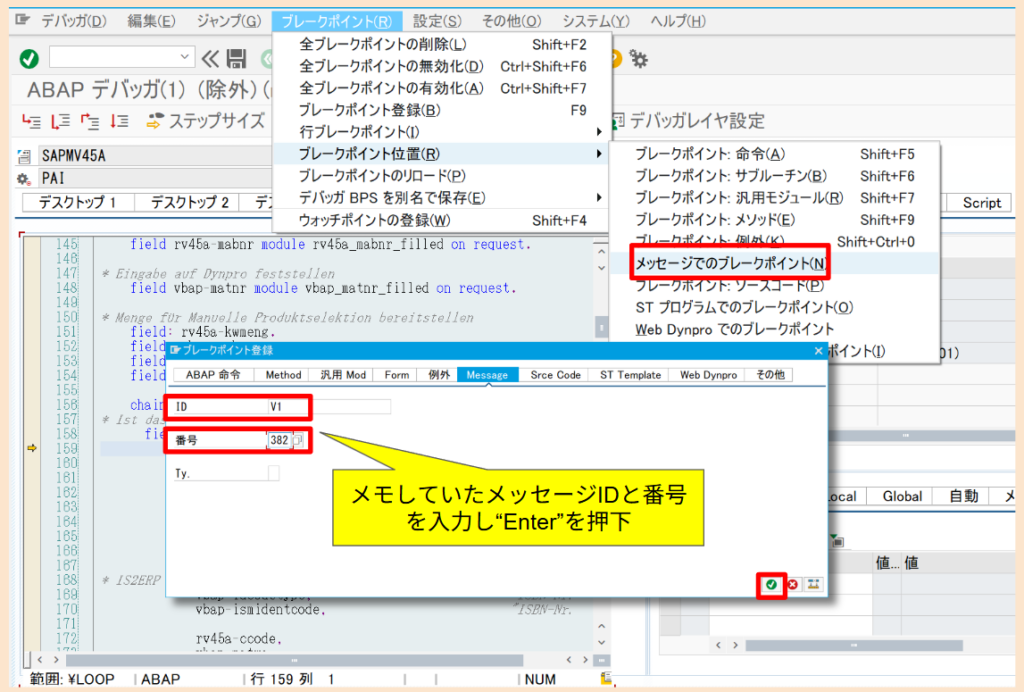Select the Srce Code dialog tab
The image size is (1024, 692).
[x=555, y=375]
